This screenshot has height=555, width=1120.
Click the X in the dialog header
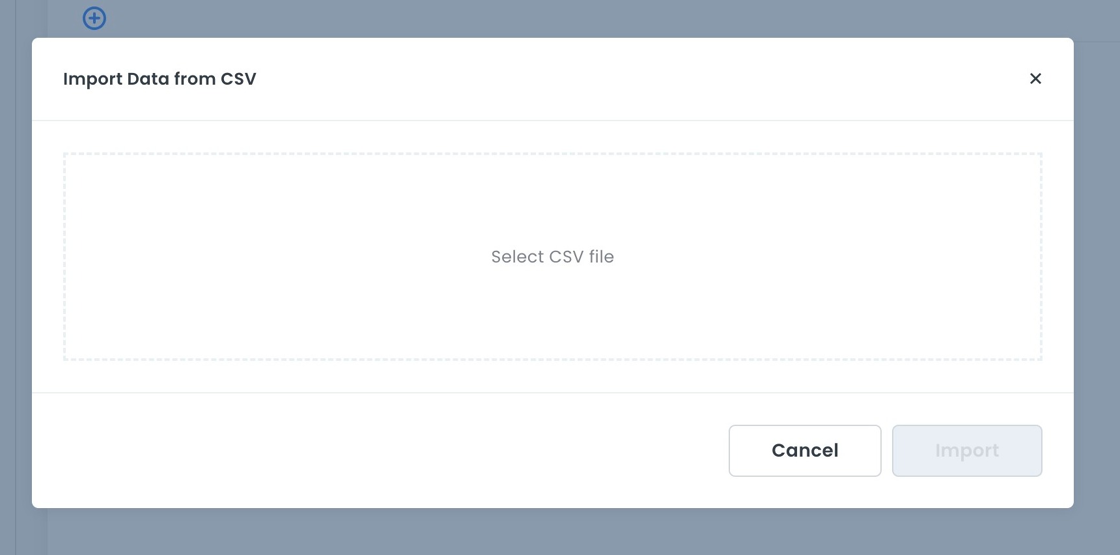(x=1035, y=79)
